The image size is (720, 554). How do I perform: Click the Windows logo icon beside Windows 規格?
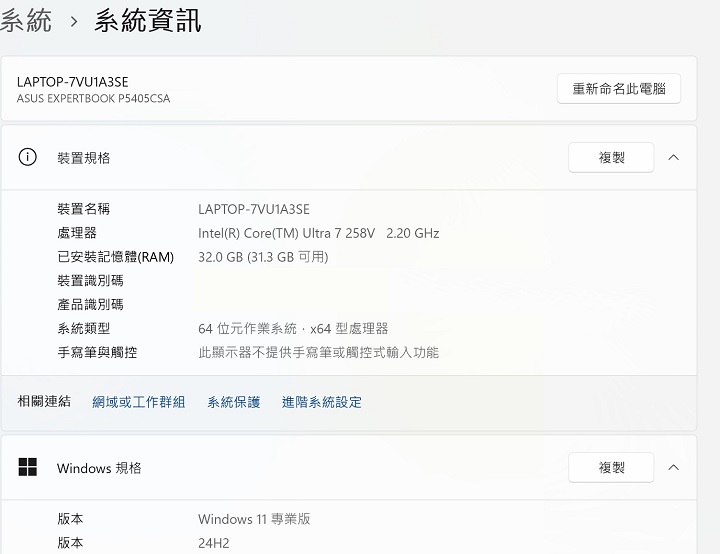28,467
